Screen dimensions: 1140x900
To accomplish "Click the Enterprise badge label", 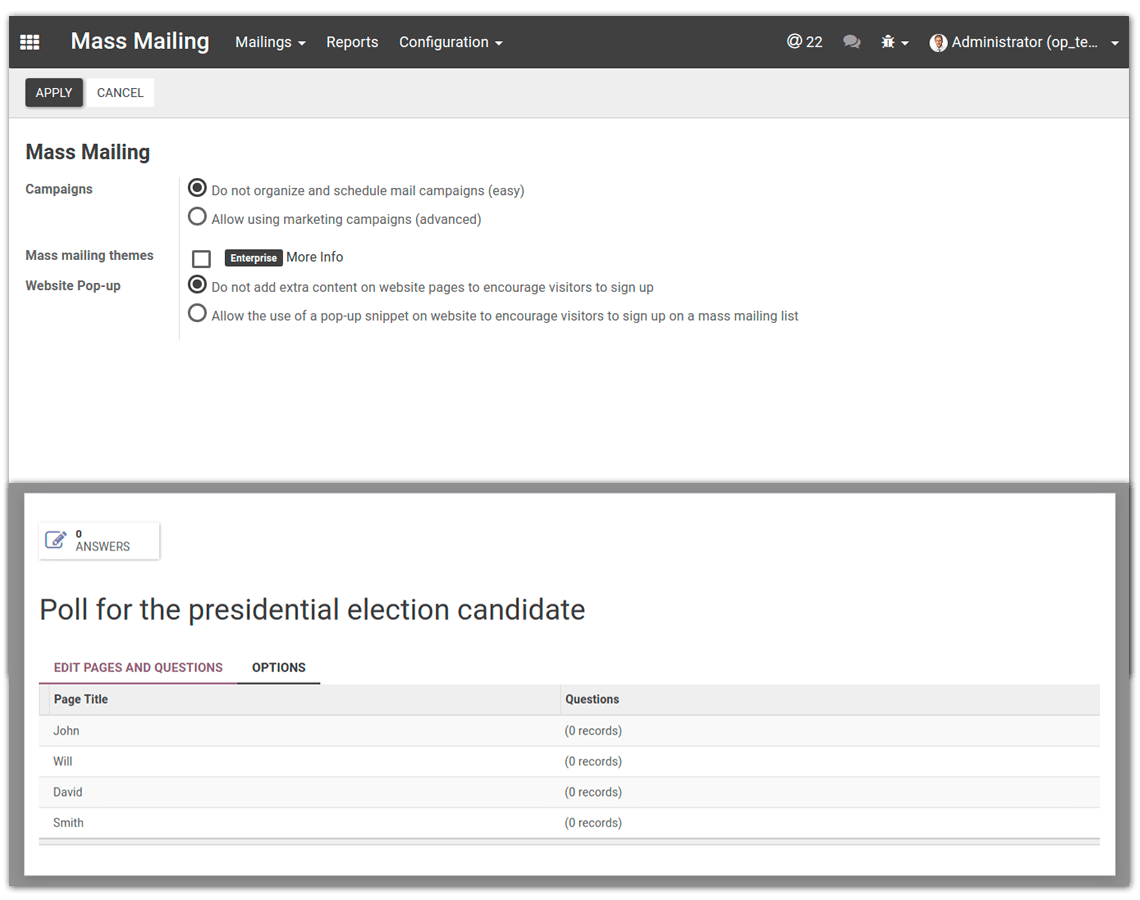I will point(253,257).
